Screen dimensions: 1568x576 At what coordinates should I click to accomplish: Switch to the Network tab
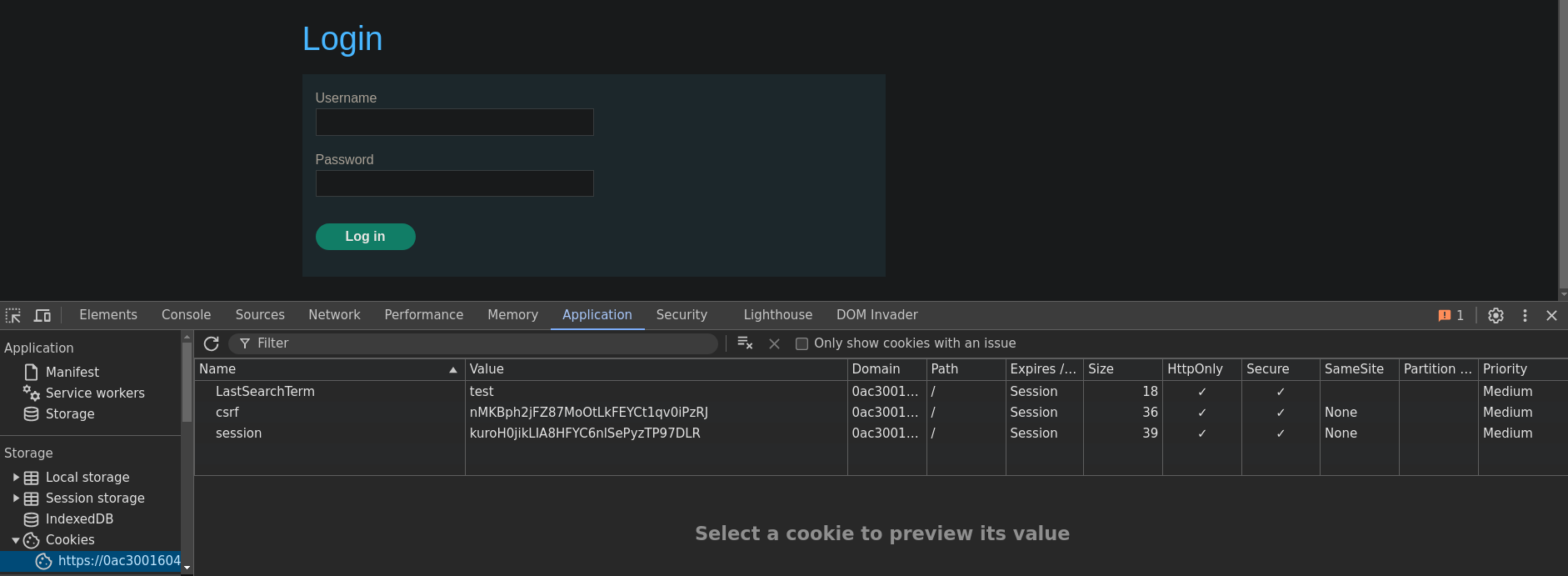click(334, 315)
